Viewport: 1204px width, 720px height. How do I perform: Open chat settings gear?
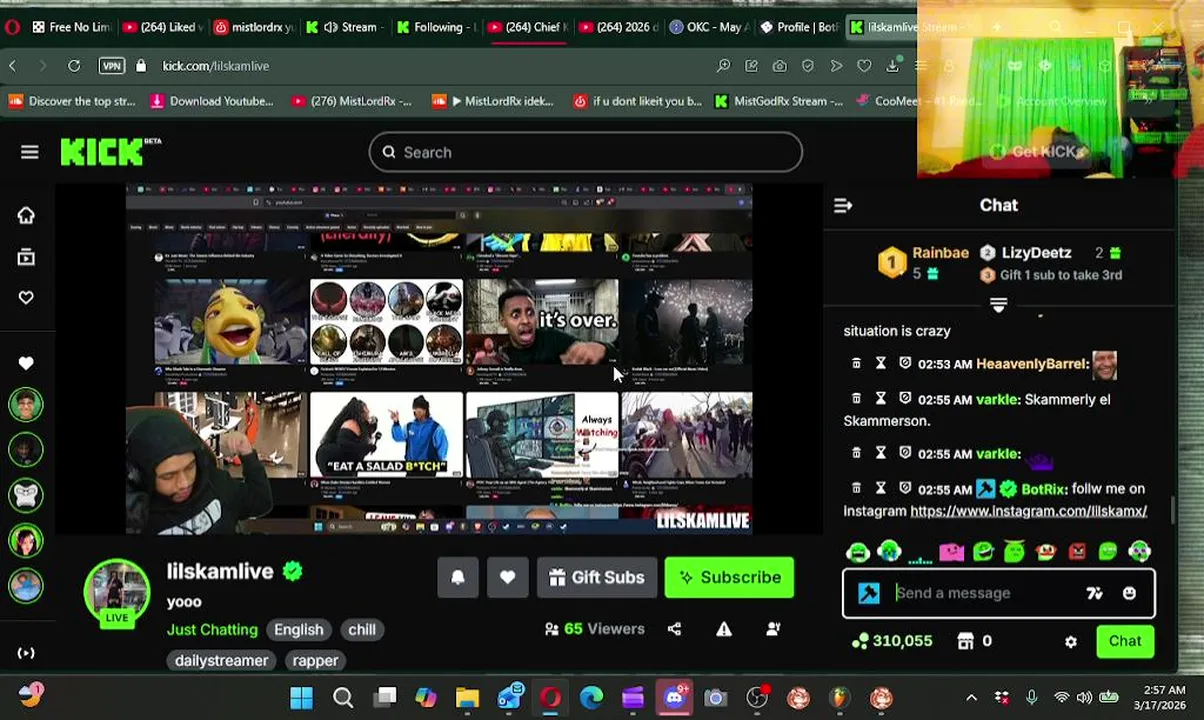[x=1071, y=642]
